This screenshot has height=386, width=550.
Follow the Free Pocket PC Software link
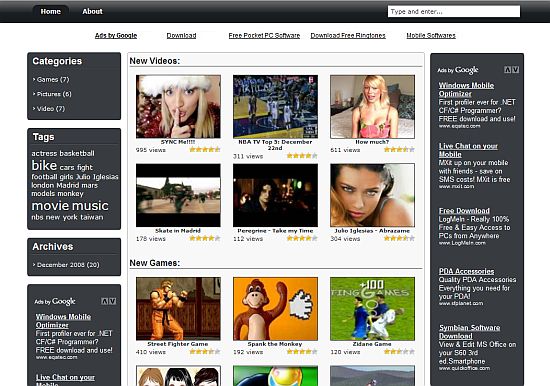[x=264, y=35]
